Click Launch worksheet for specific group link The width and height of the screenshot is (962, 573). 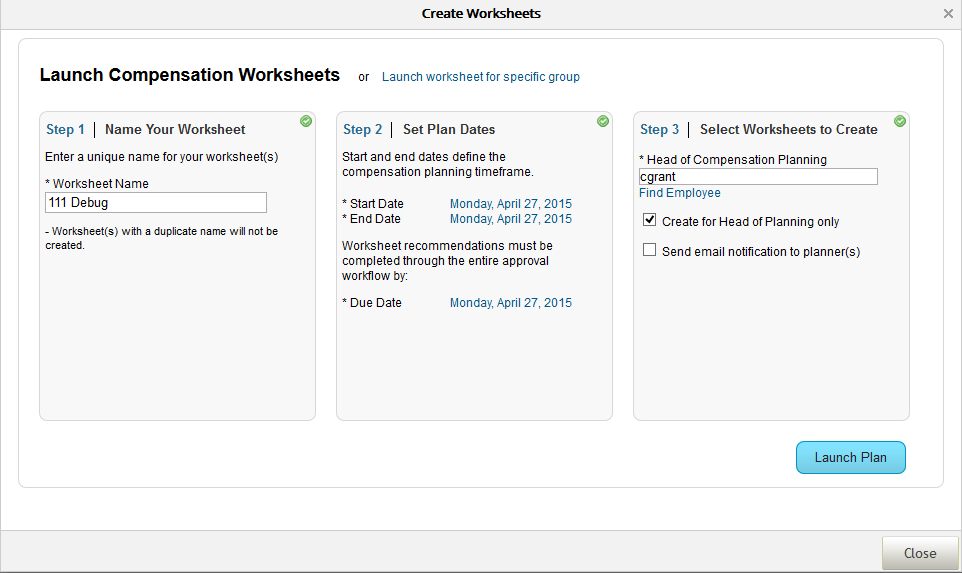(480, 77)
